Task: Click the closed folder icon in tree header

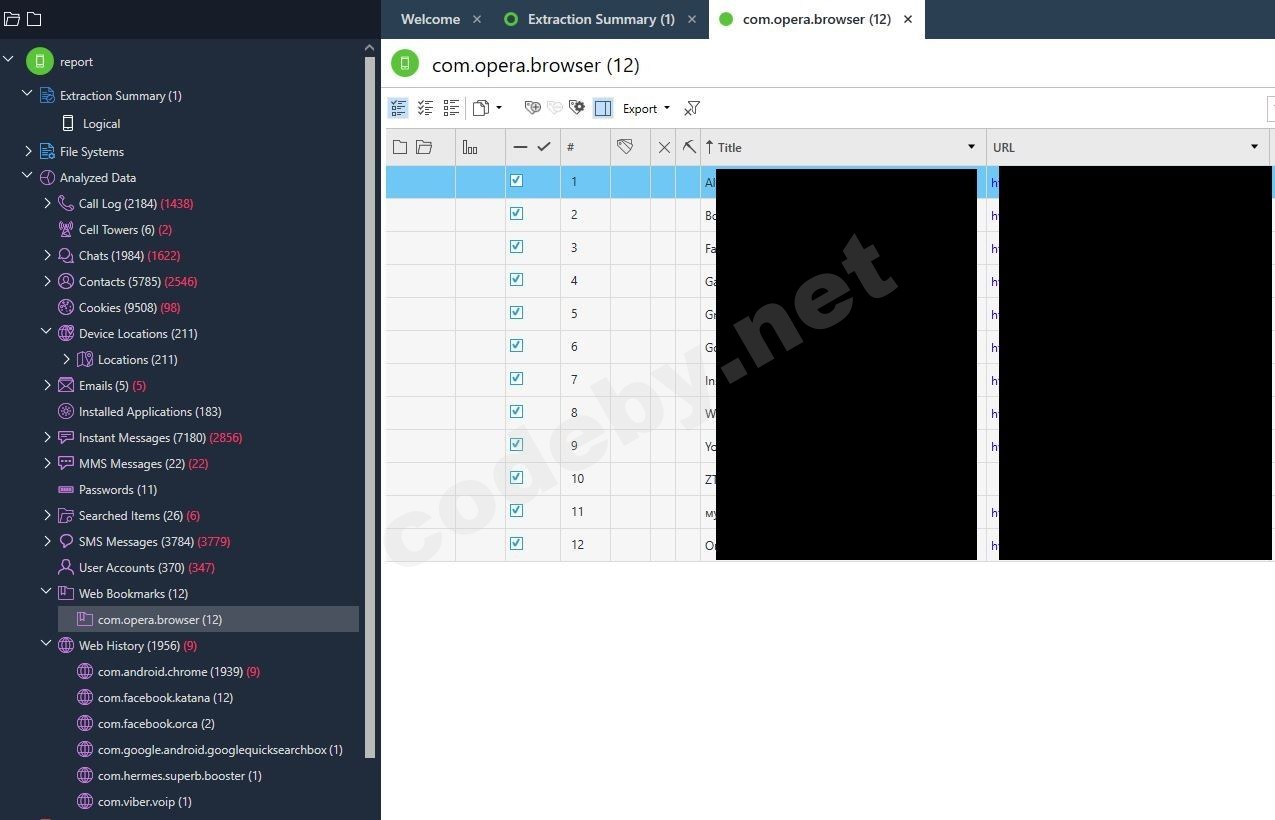Action: (12, 19)
